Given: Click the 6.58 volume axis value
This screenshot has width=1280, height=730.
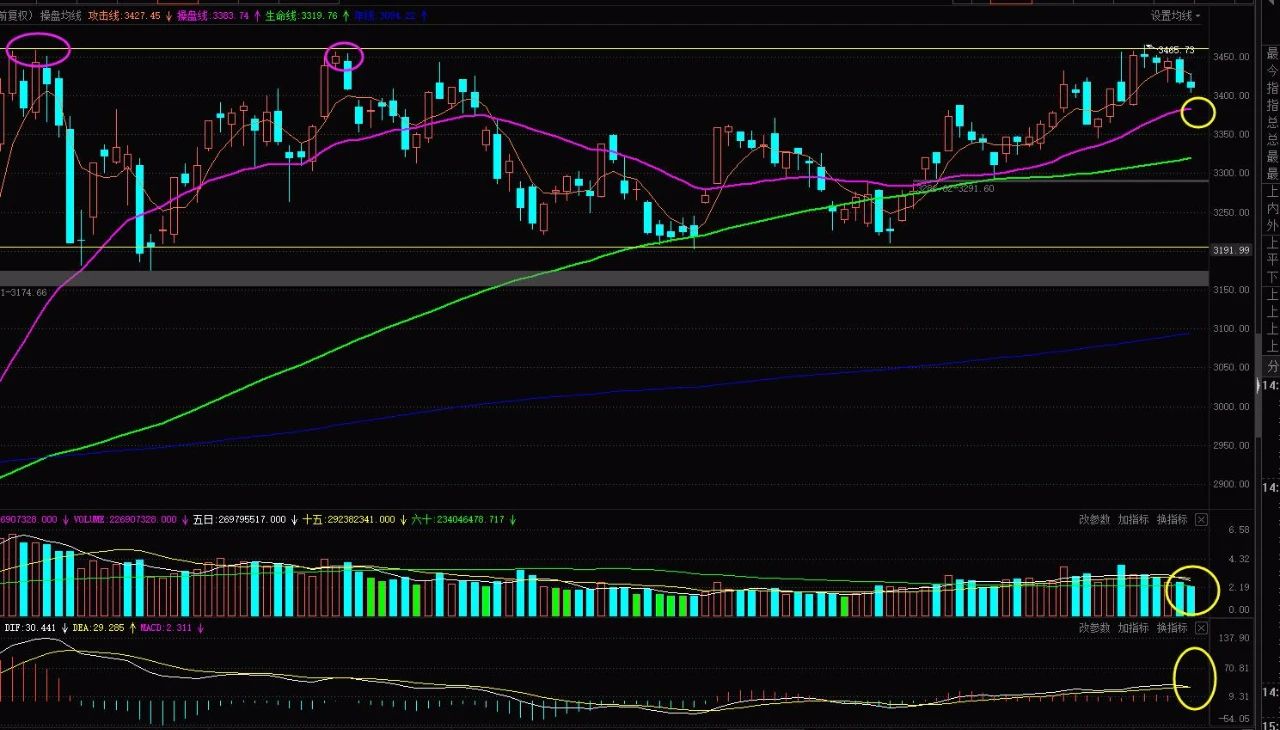Looking at the screenshot, I should [1239, 529].
